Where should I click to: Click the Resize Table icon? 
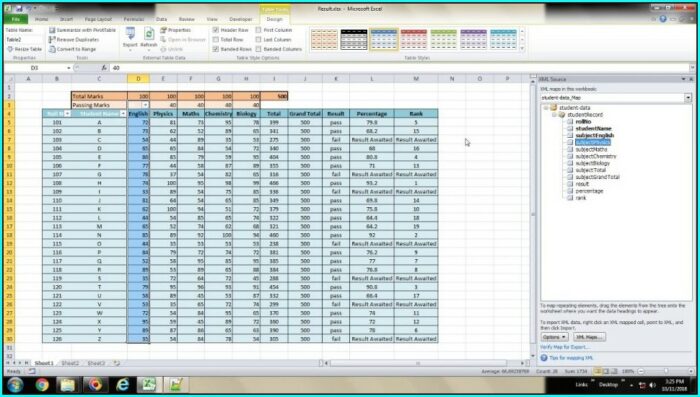[x=10, y=49]
